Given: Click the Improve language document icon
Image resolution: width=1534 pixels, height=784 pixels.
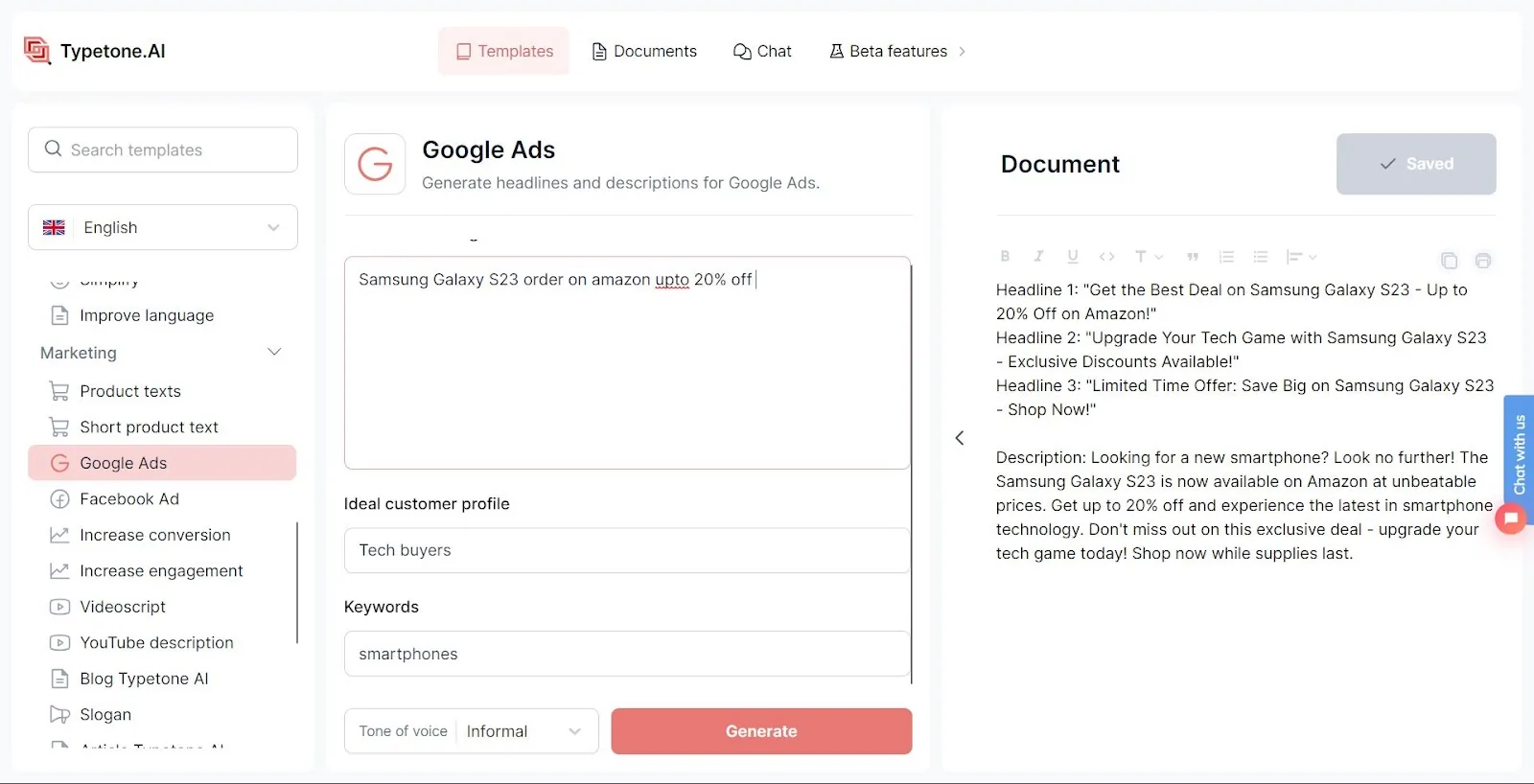Looking at the screenshot, I should tap(59, 315).
